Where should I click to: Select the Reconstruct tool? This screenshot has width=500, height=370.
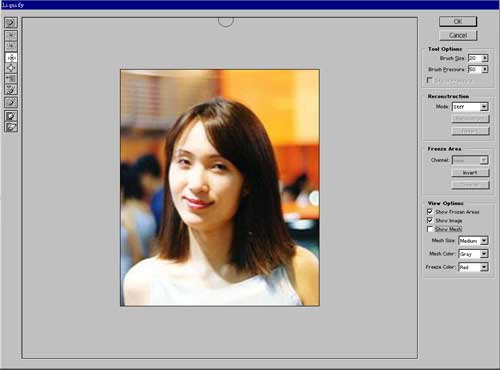tap(11, 102)
